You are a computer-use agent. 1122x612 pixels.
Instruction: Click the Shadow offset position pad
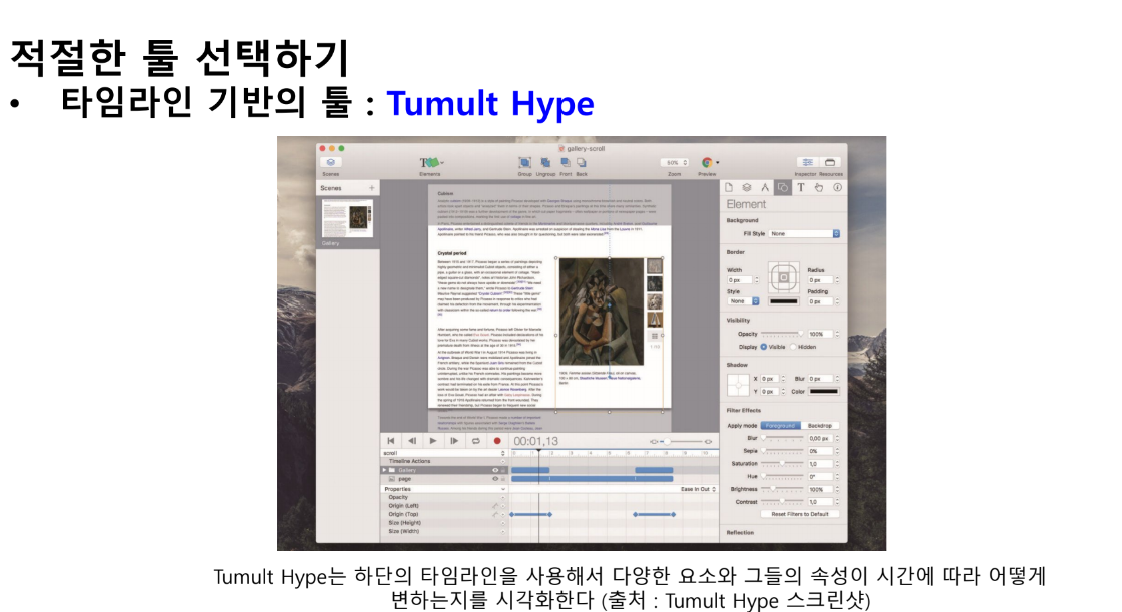point(738,385)
